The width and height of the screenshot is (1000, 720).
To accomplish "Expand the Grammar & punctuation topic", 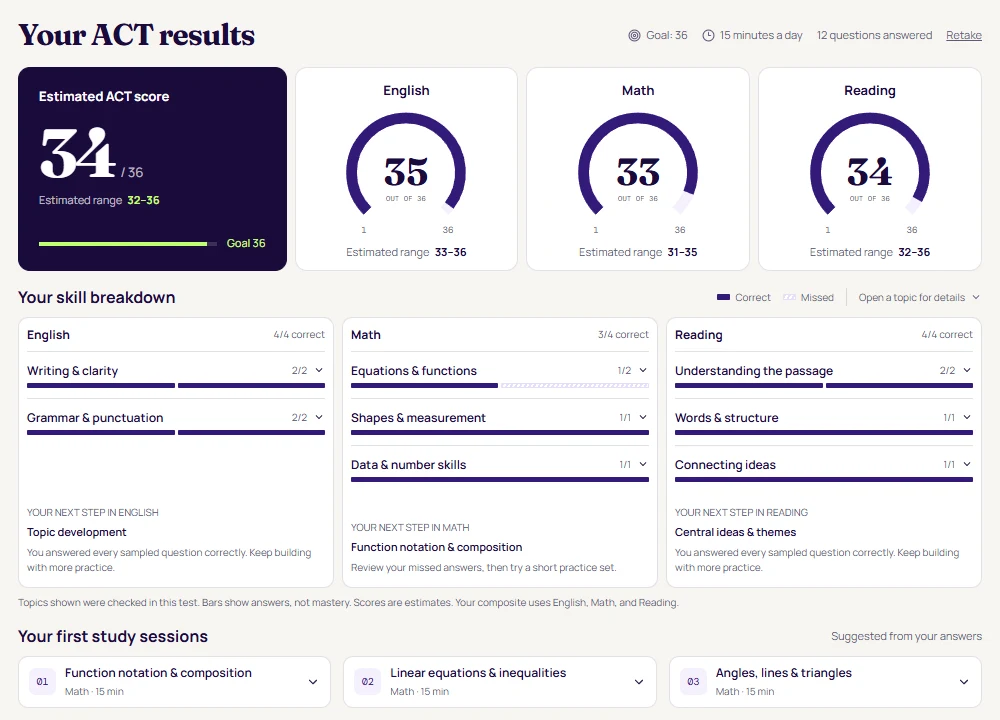I will click(x=319, y=417).
